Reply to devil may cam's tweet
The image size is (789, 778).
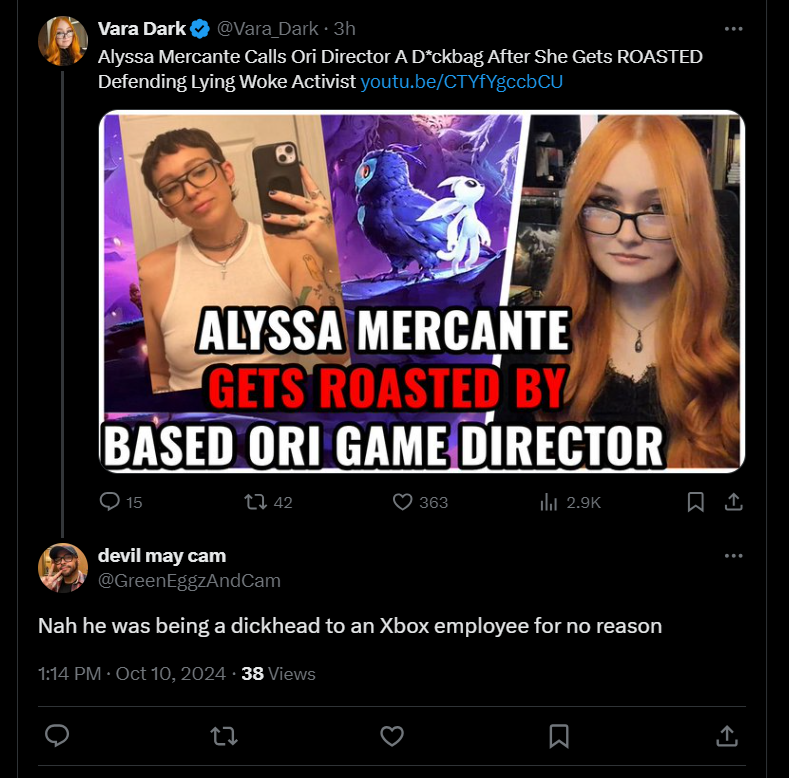pos(57,736)
